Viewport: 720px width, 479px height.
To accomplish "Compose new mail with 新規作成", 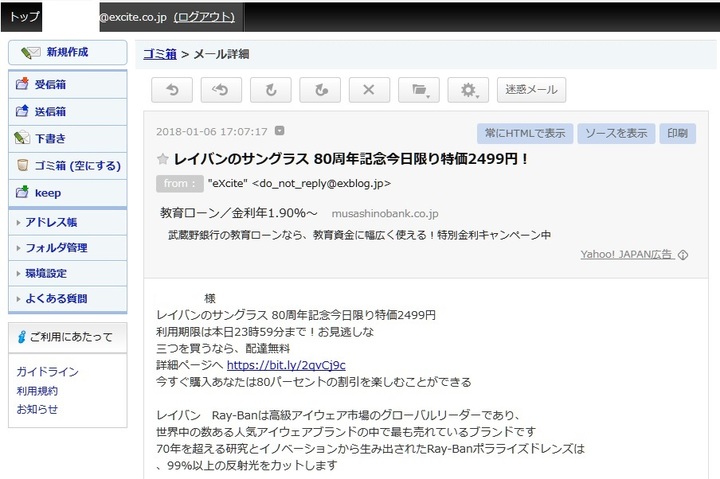I will (x=68, y=52).
